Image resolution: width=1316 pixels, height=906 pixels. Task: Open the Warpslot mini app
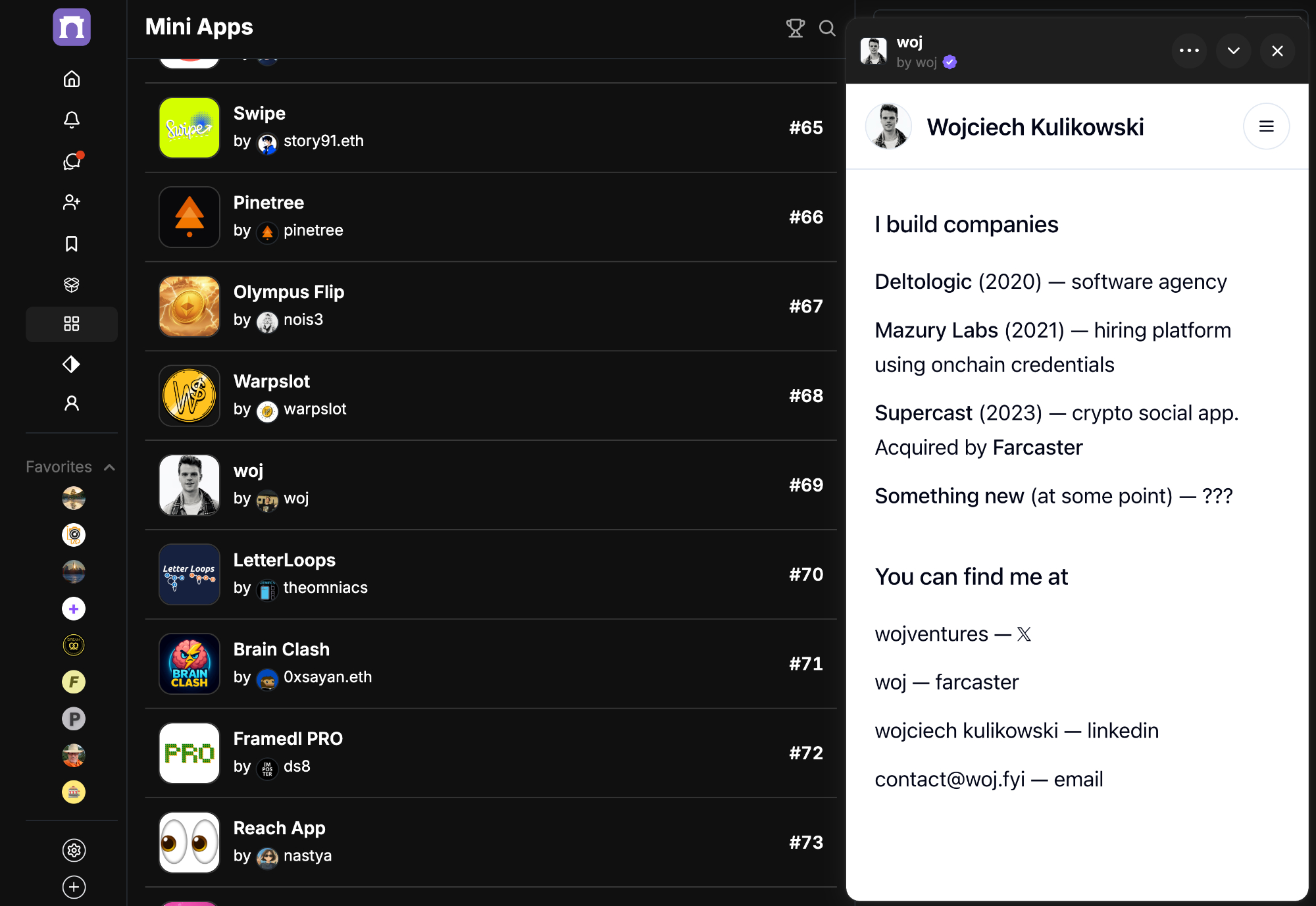(272, 382)
